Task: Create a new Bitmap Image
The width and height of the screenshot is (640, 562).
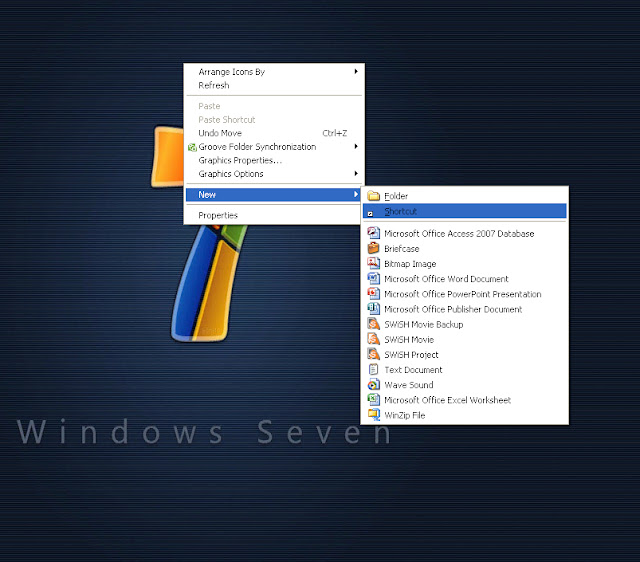Action: click(x=464, y=264)
